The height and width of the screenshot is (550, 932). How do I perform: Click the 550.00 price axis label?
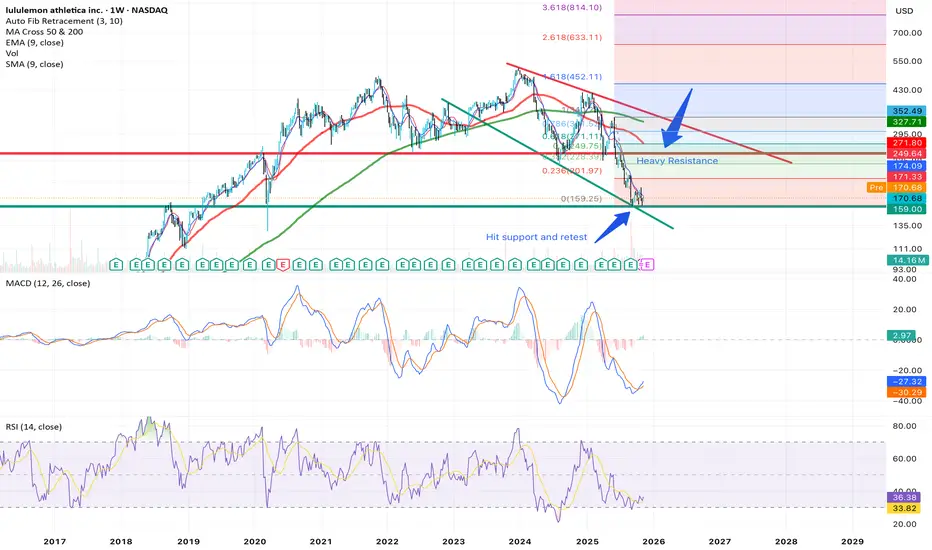coord(907,61)
